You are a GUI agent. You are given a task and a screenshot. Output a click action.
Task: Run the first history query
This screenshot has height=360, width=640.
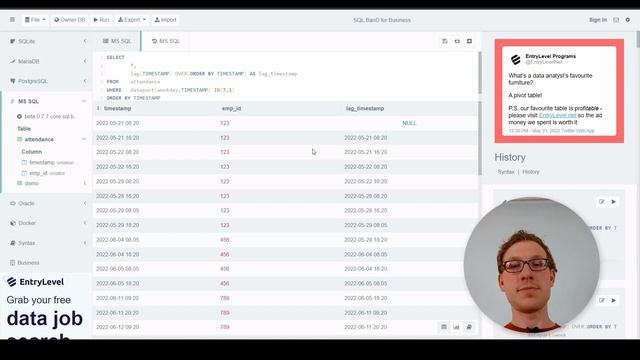pyautogui.click(x=613, y=202)
